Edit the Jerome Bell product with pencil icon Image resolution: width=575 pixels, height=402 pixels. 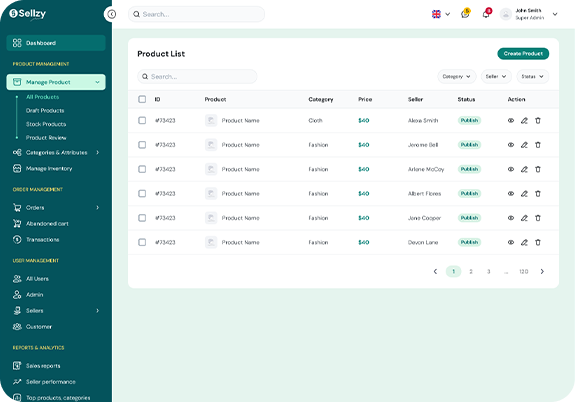(524, 145)
